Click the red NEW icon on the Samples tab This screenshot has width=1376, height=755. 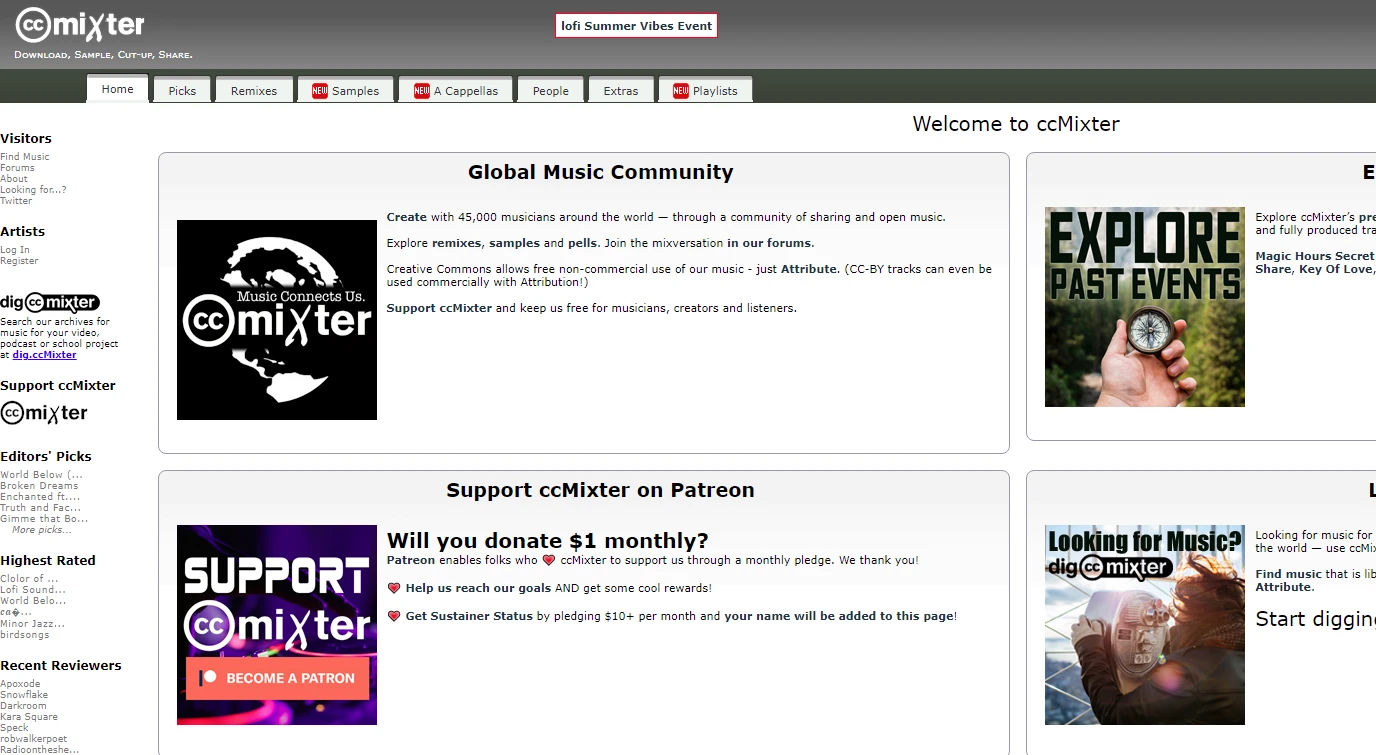(320, 91)
